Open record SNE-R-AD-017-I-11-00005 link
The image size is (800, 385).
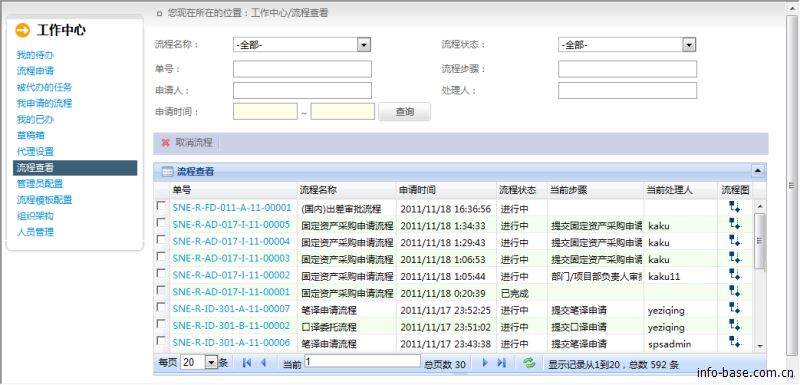[231, 225]
